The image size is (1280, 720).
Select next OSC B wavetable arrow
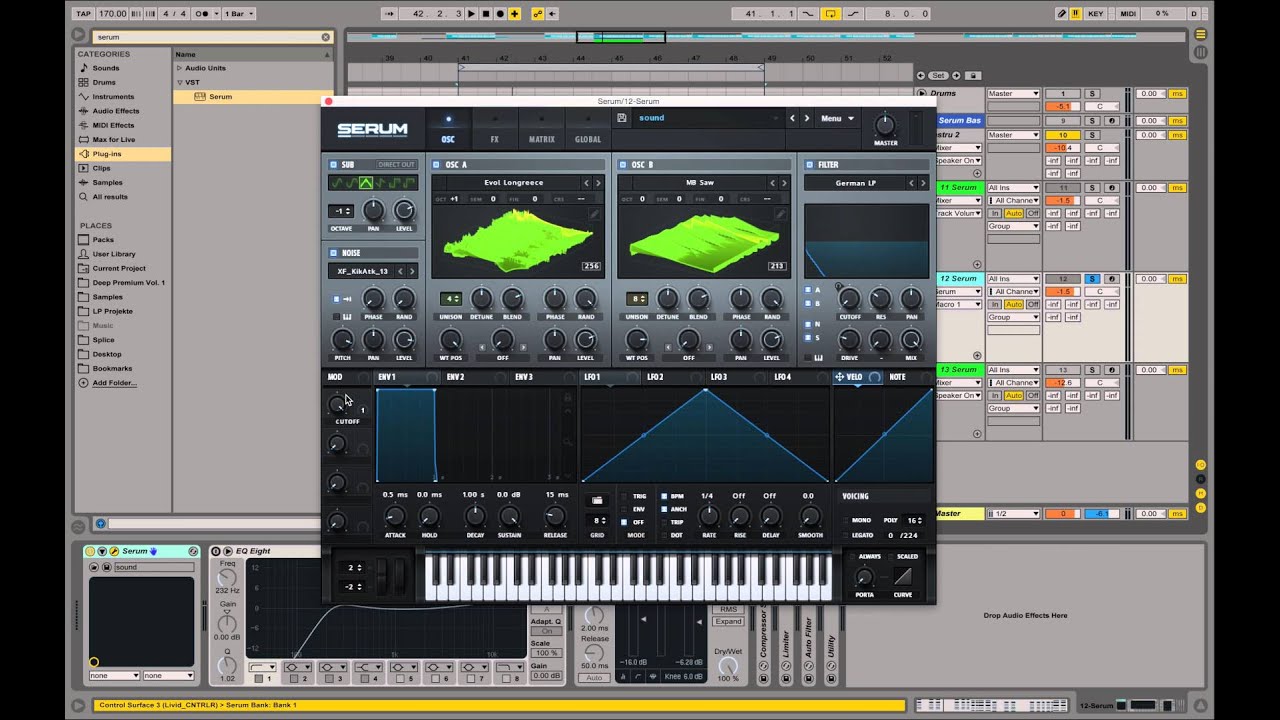pyautogui.click(x=784, y=183)
